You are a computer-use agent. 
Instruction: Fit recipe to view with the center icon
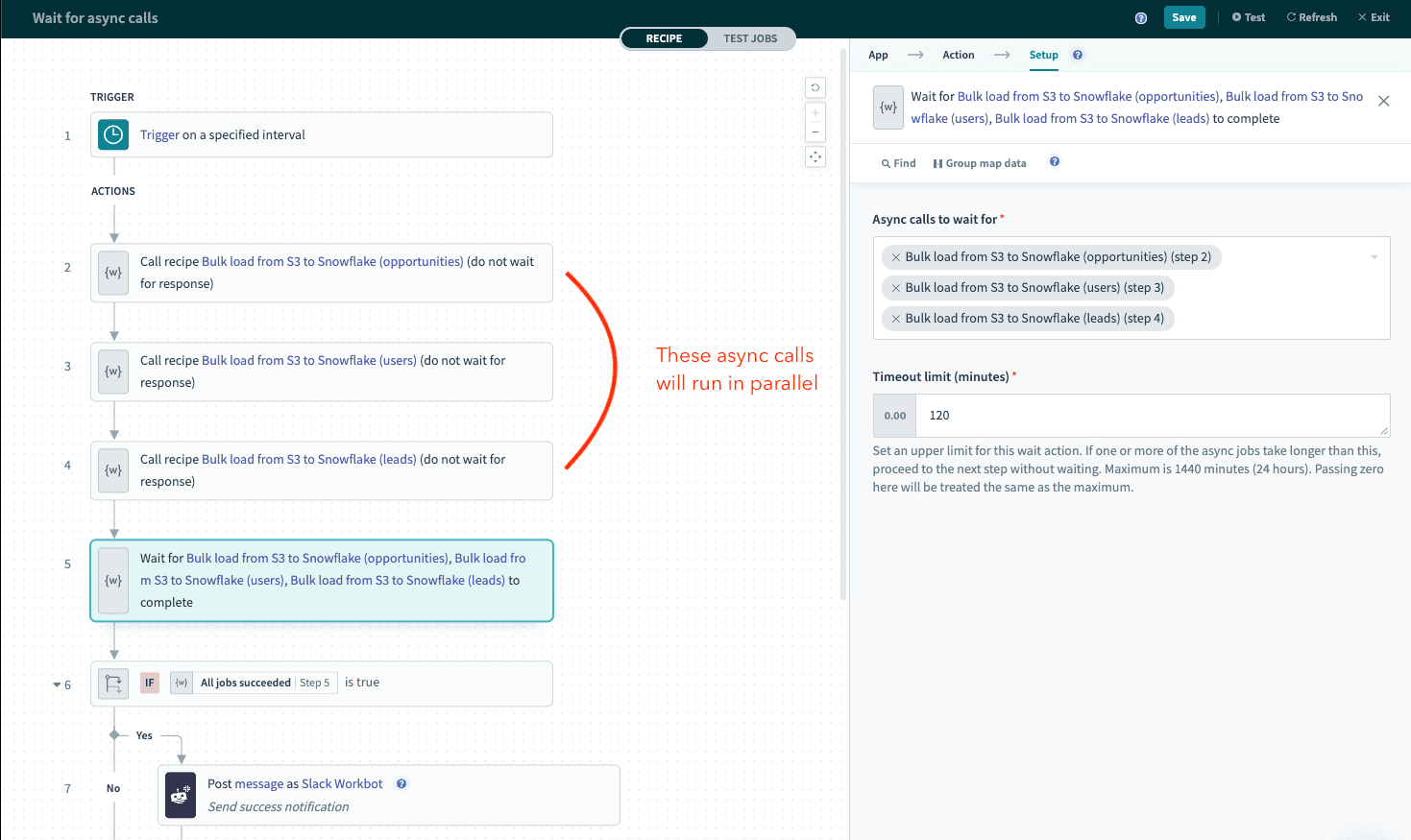coord(815,156)
